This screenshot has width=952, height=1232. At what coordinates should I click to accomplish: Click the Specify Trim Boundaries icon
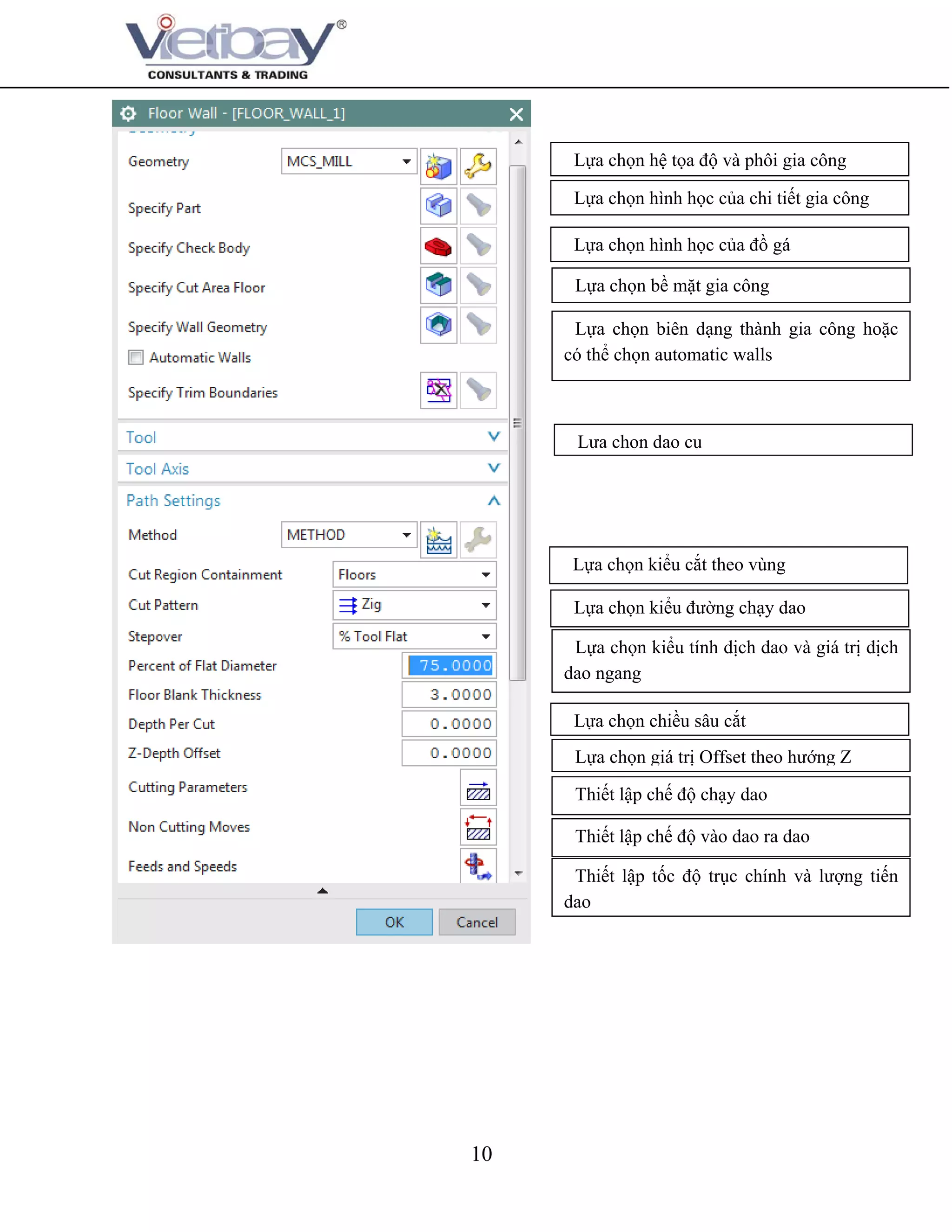pyautogui.click(x=438, y=391)
